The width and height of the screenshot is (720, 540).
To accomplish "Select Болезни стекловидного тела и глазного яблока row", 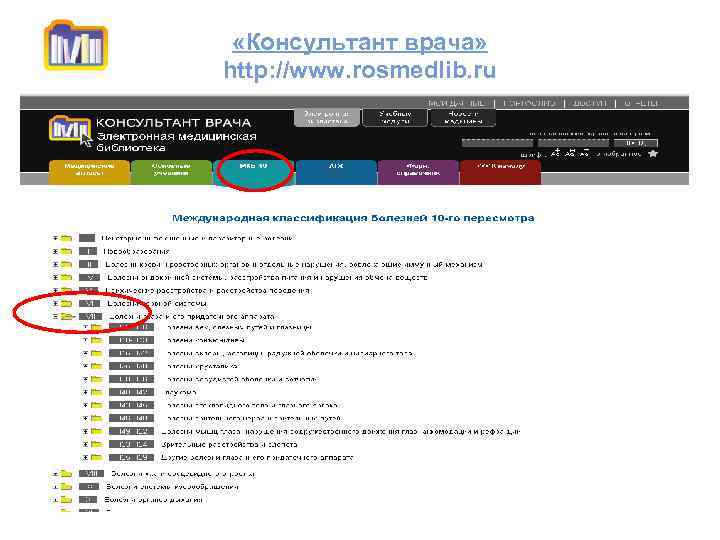I will [x=254, y=405].
